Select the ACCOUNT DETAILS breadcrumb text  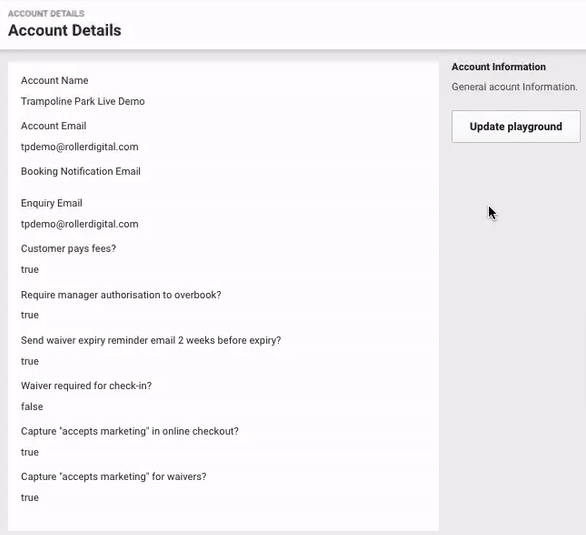click(46, 13)
